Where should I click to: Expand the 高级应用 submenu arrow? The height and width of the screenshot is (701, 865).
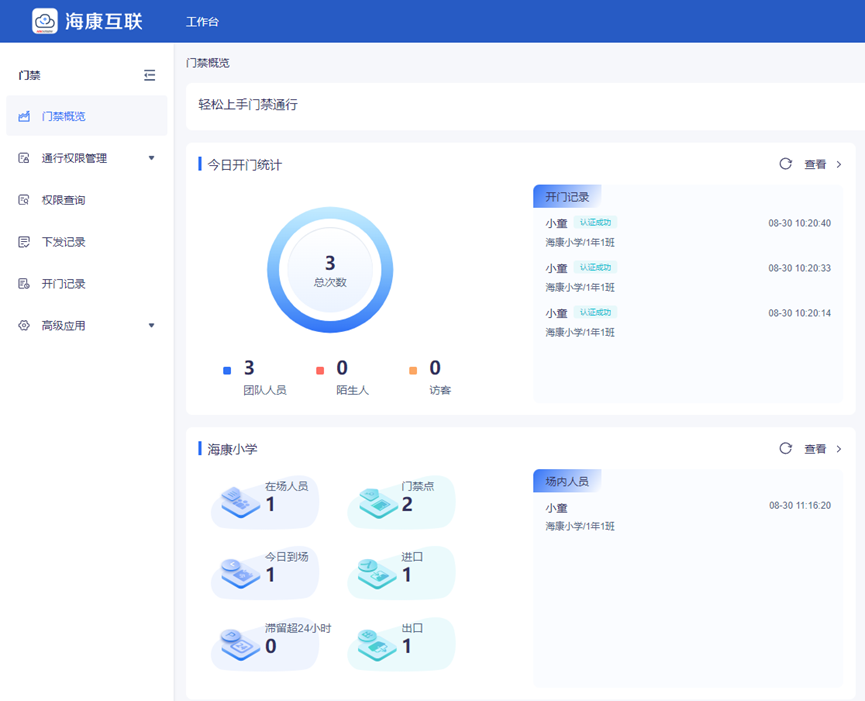151,325
